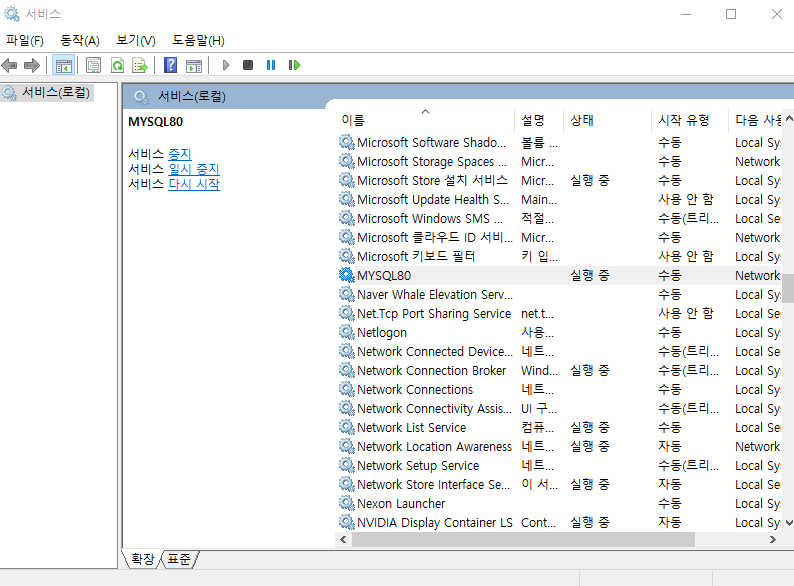This screenshot has width=794, height=586.
Task: Open the 도움말(H) menu
Action: [x=198, y=41]
